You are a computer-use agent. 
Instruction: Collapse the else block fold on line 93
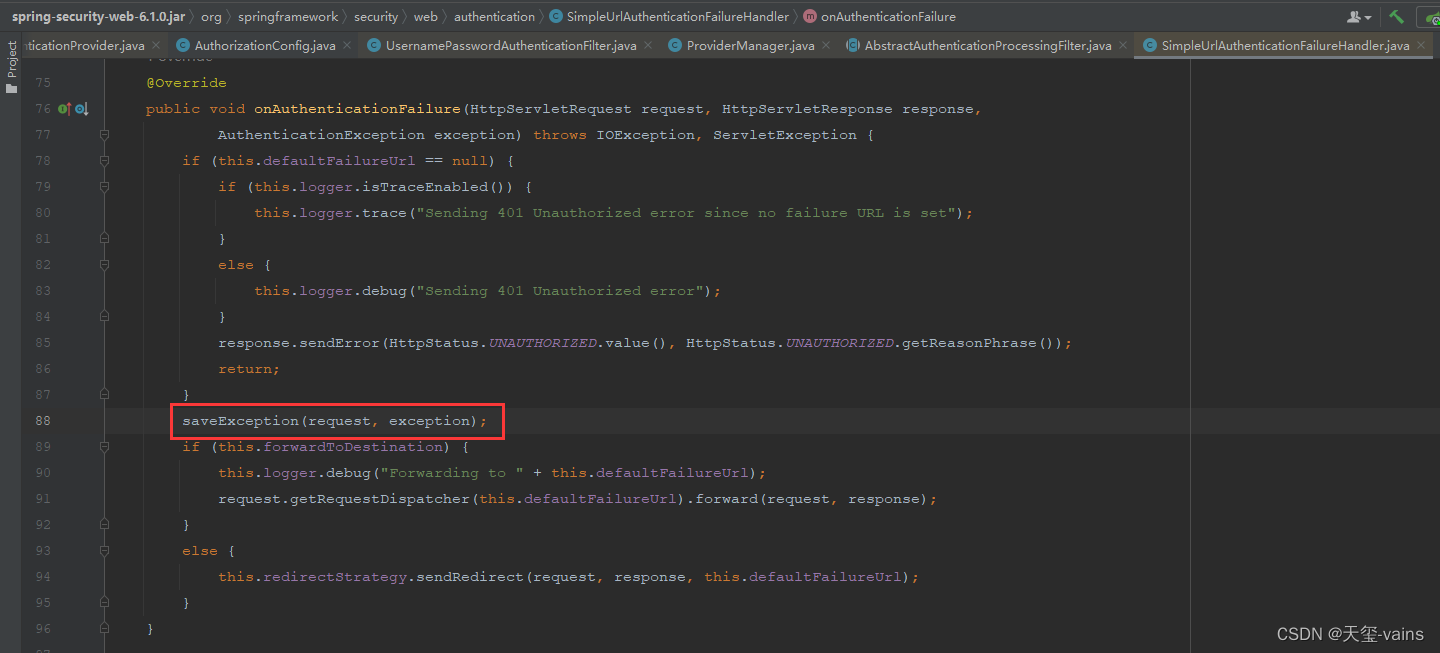(x=104, y=551)
